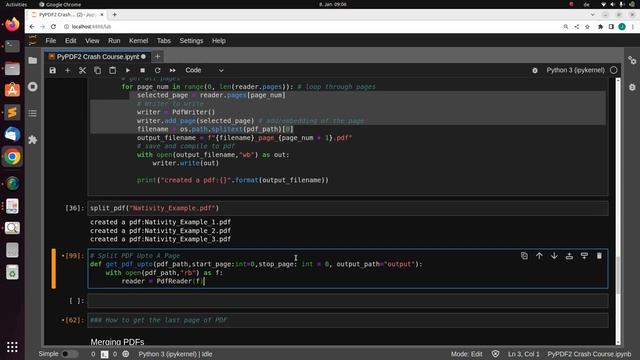Run the selected cell
Viewport: 640px width, 360px height.
[128, 70]
